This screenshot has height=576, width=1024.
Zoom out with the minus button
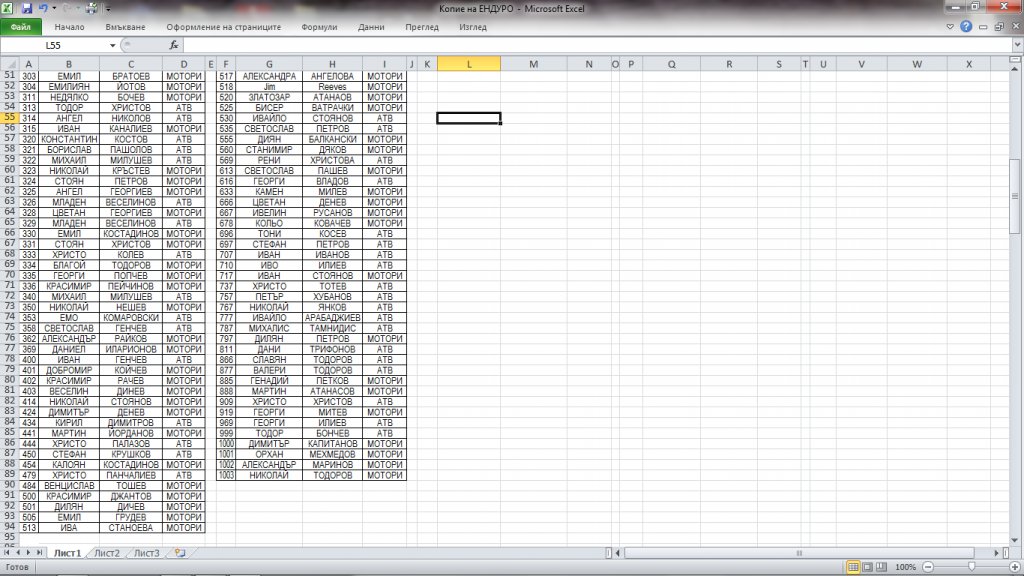pyautogui.click(x=928, y=567)
